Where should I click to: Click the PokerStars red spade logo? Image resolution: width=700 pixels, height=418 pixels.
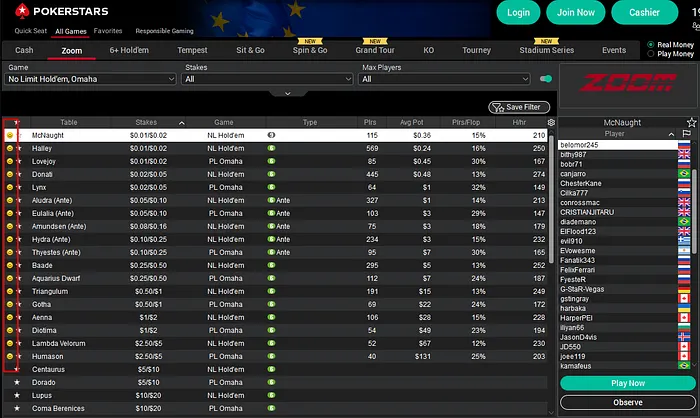pyautogui.click(x=22, y=11)
